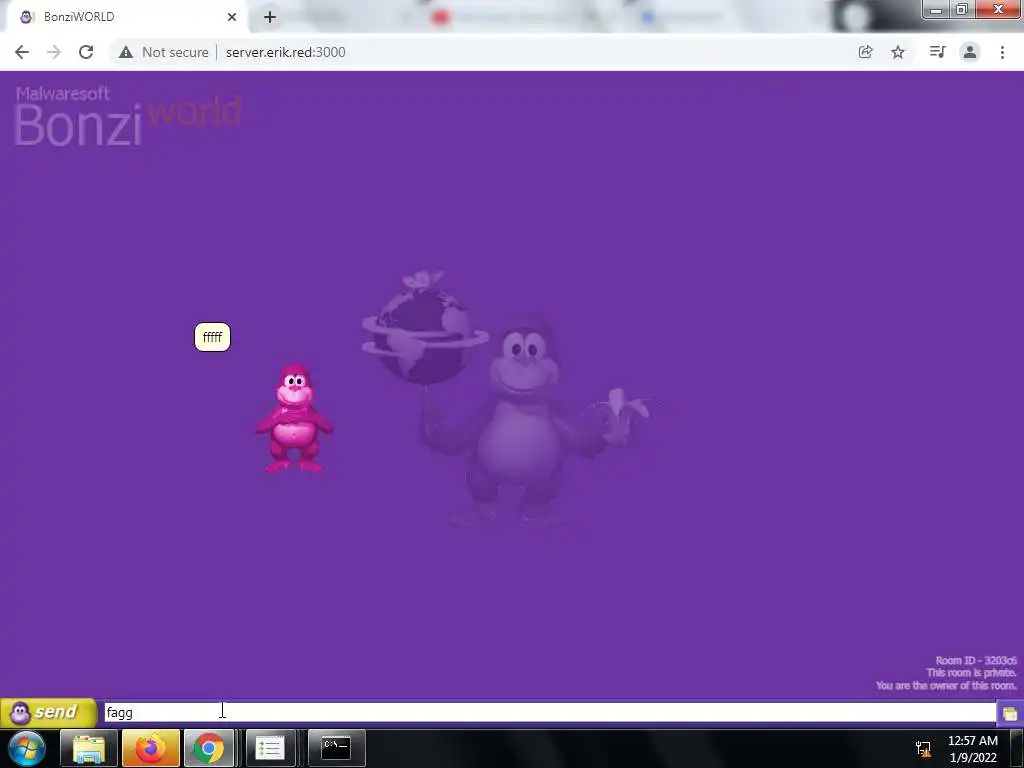The image size is (1024, 768).
Task: Go back with the browser back arrow
Action: (x=22, y=52)
